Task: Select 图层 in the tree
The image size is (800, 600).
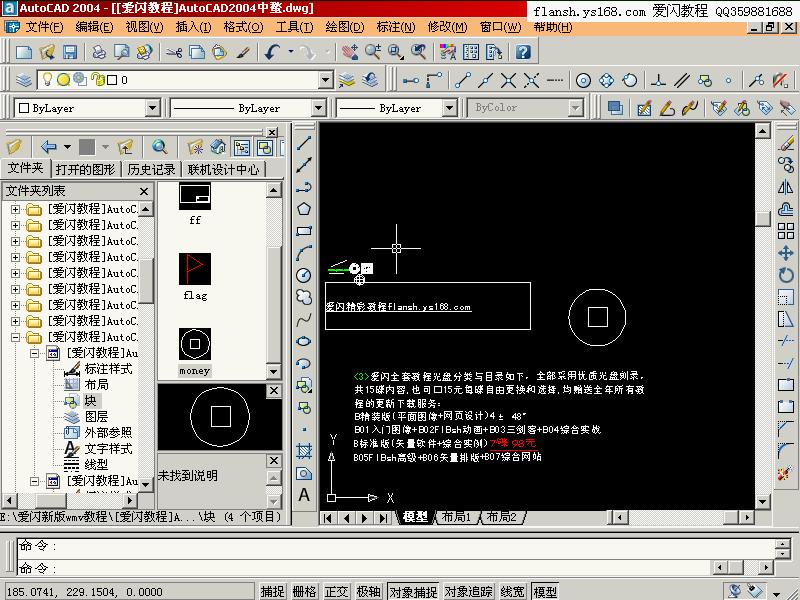Action: point(96,417)
